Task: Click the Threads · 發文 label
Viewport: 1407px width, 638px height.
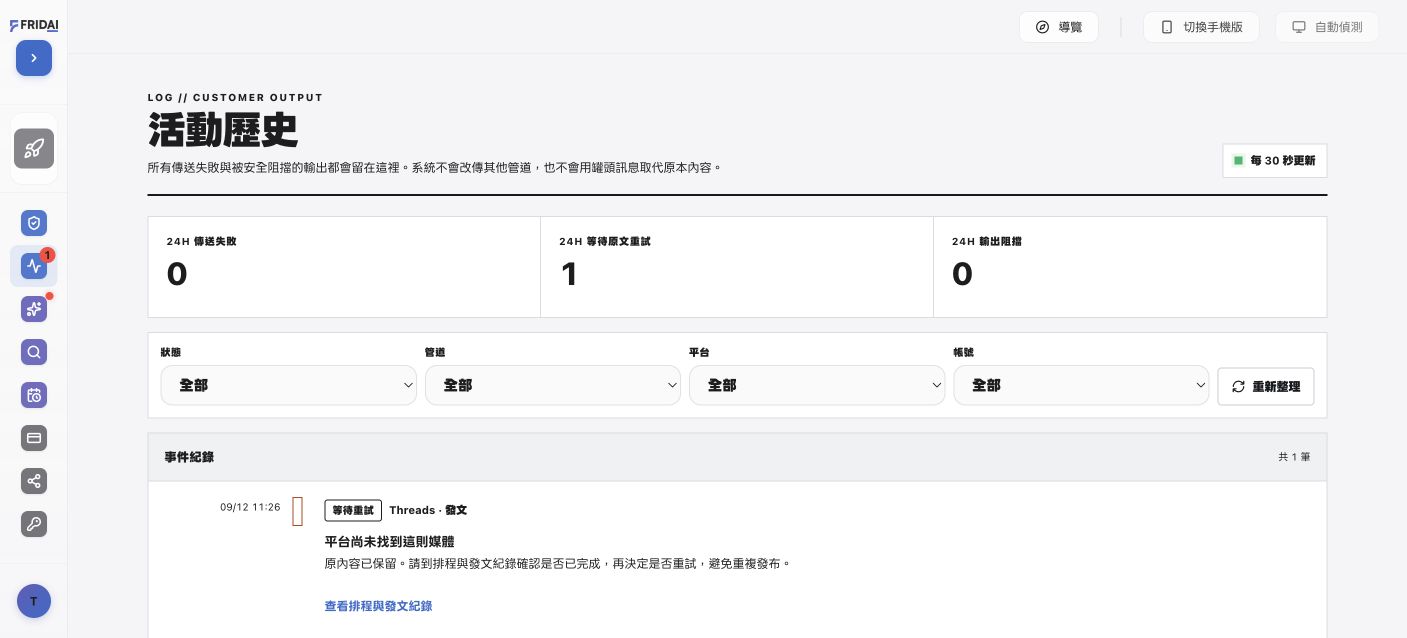Action: click(428, 510)
